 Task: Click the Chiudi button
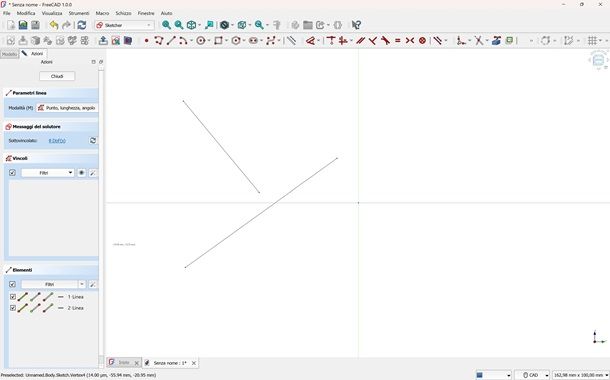(57, 76)
